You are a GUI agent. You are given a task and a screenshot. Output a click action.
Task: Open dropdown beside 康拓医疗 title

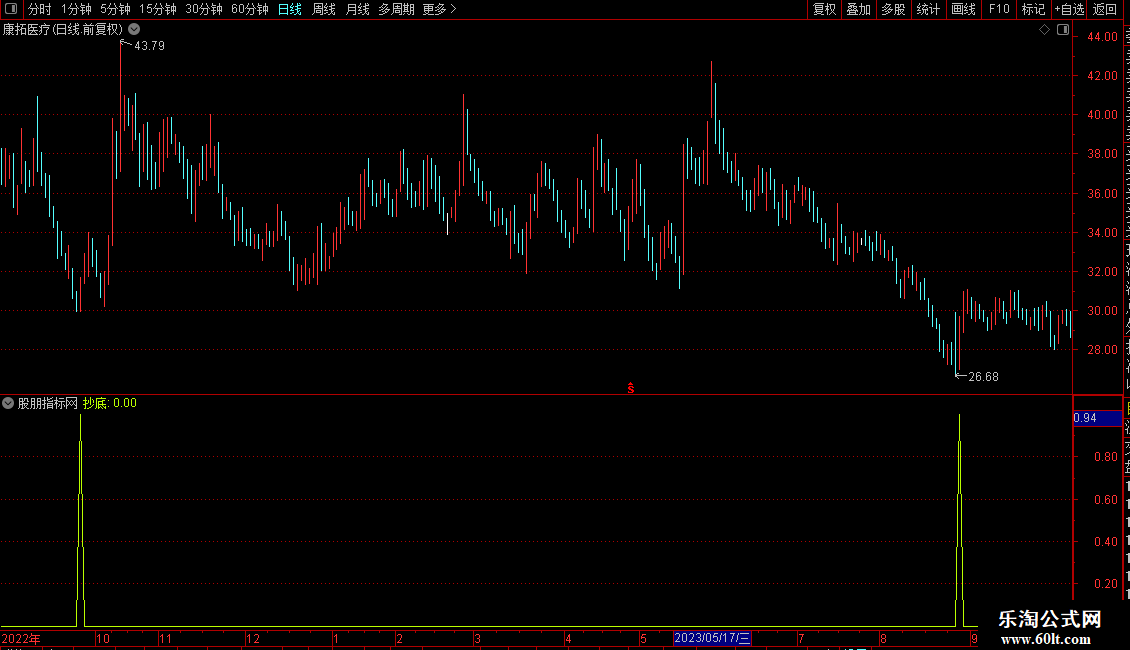[134, 30]
